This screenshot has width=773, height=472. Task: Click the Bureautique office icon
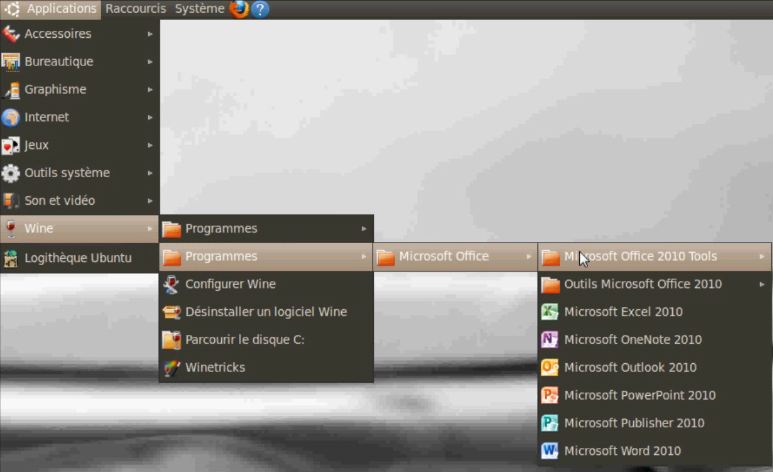click(x=10, y=62)
